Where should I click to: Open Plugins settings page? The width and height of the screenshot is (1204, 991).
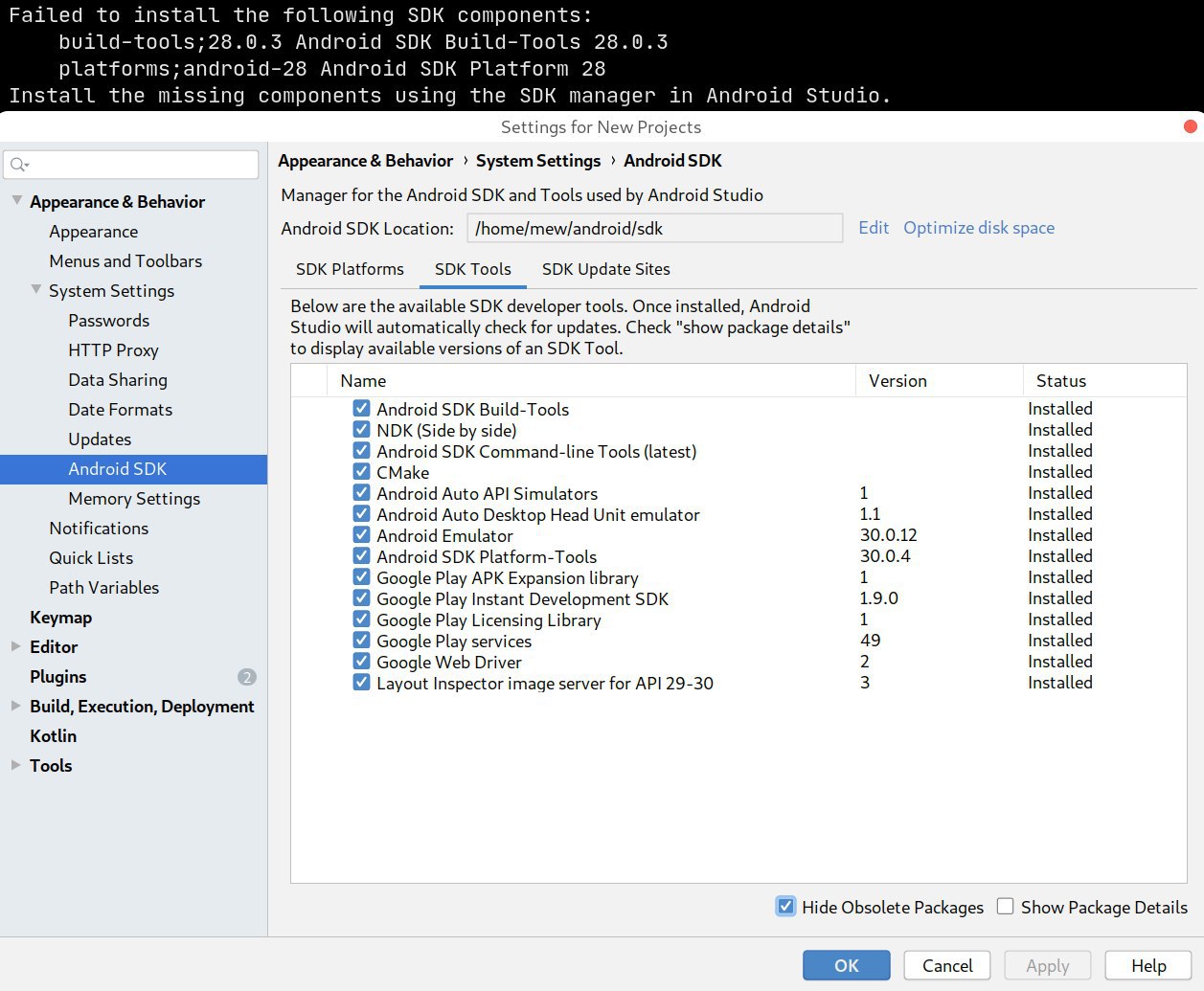tap(58, 676)
